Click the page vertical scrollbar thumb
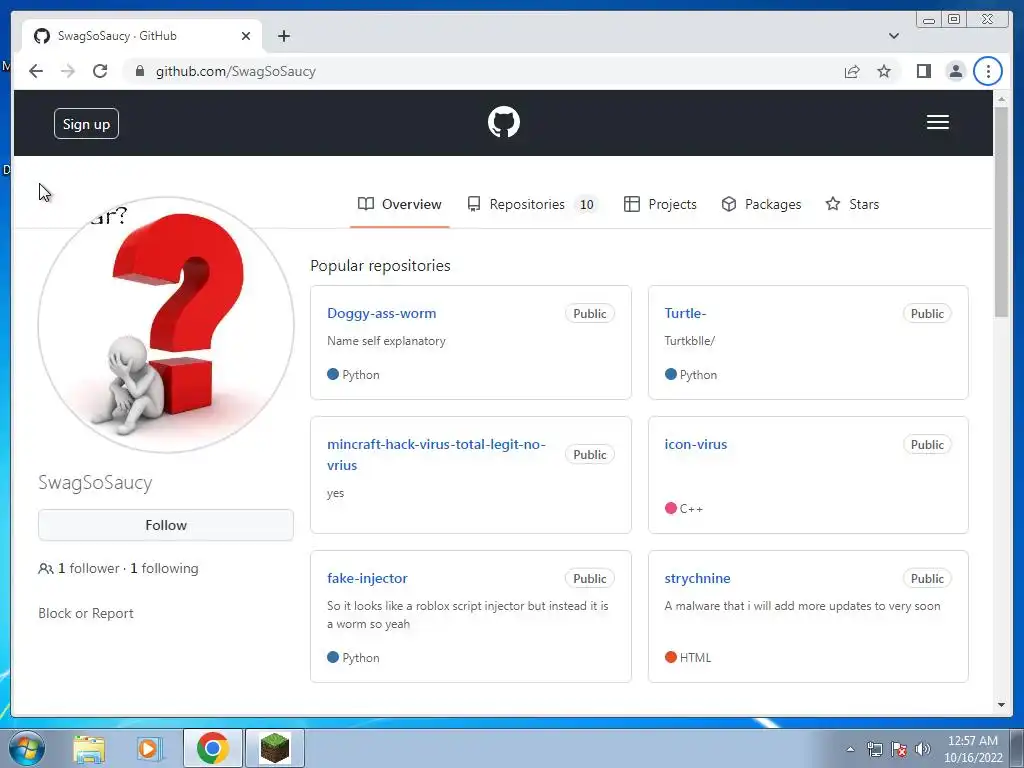 pyautogui.click(x=1001, y=211)
